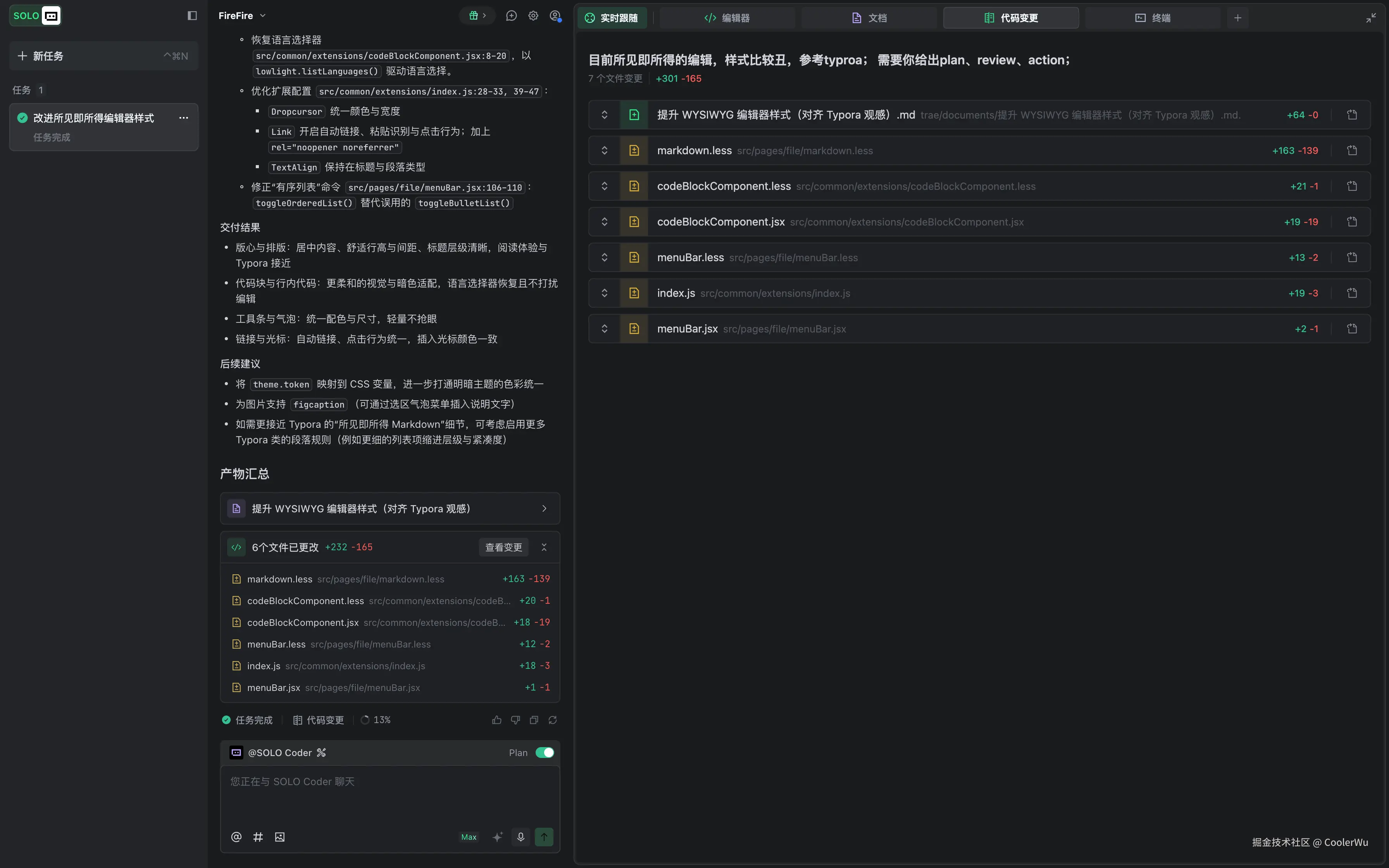Switch to the 编辑器 tab
The image size is (1389, 868).
(727, 18)
